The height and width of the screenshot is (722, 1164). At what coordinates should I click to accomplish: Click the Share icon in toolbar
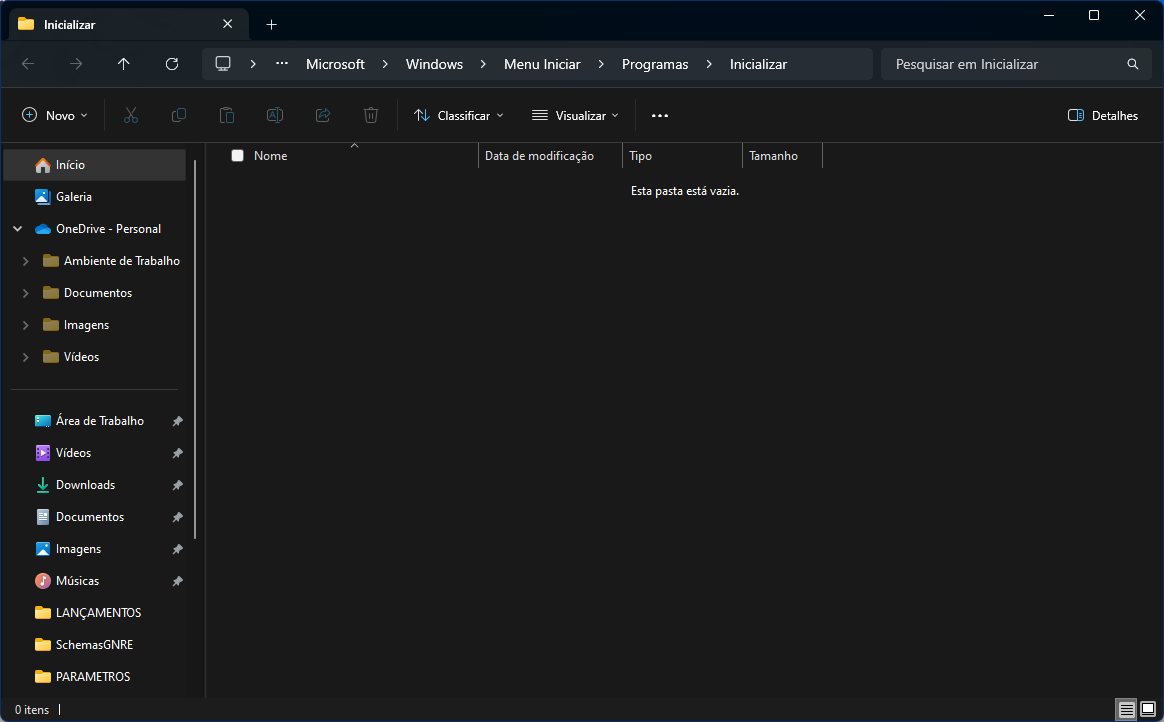coord(323,115)
